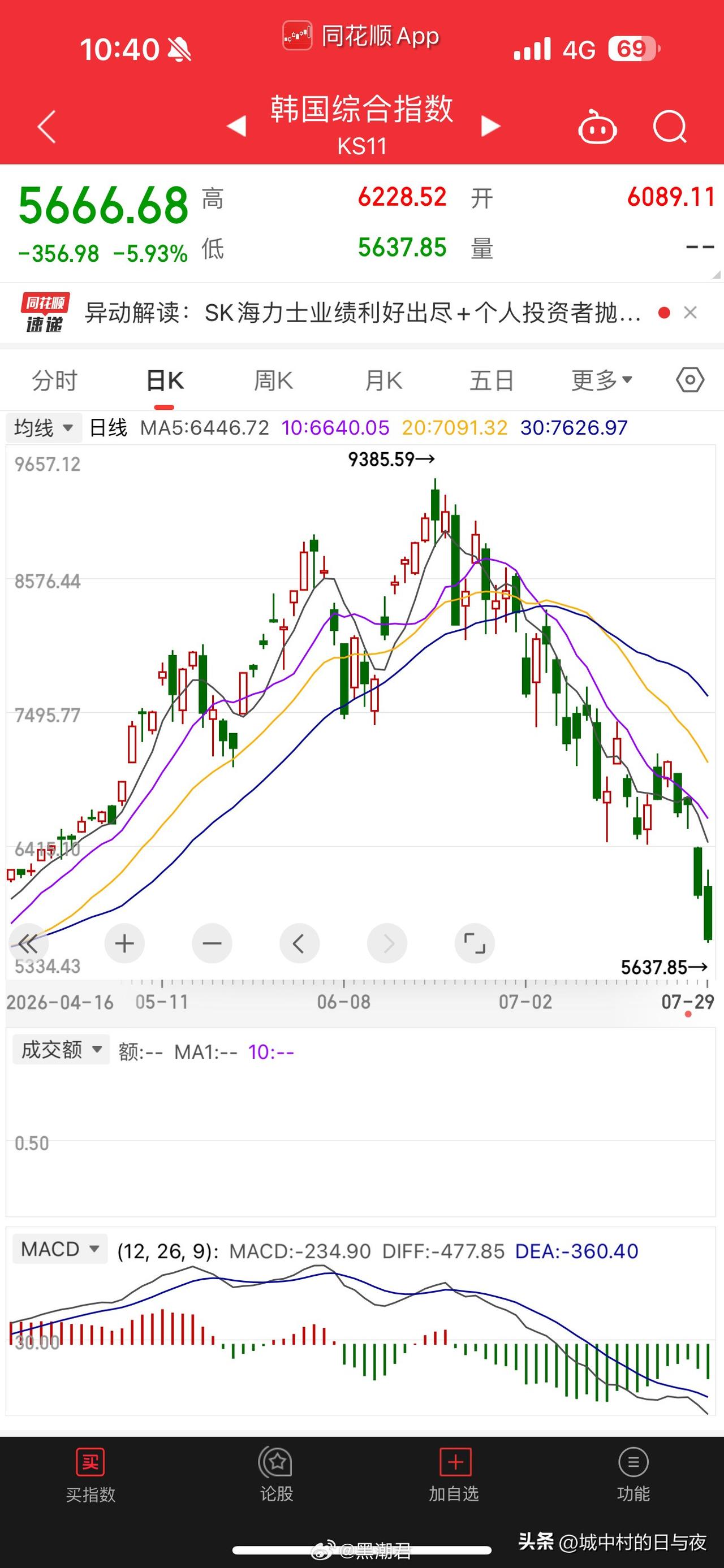724x1568 pixels.
Task: Tap the open value 6089.11
Action: pos(670,197)
